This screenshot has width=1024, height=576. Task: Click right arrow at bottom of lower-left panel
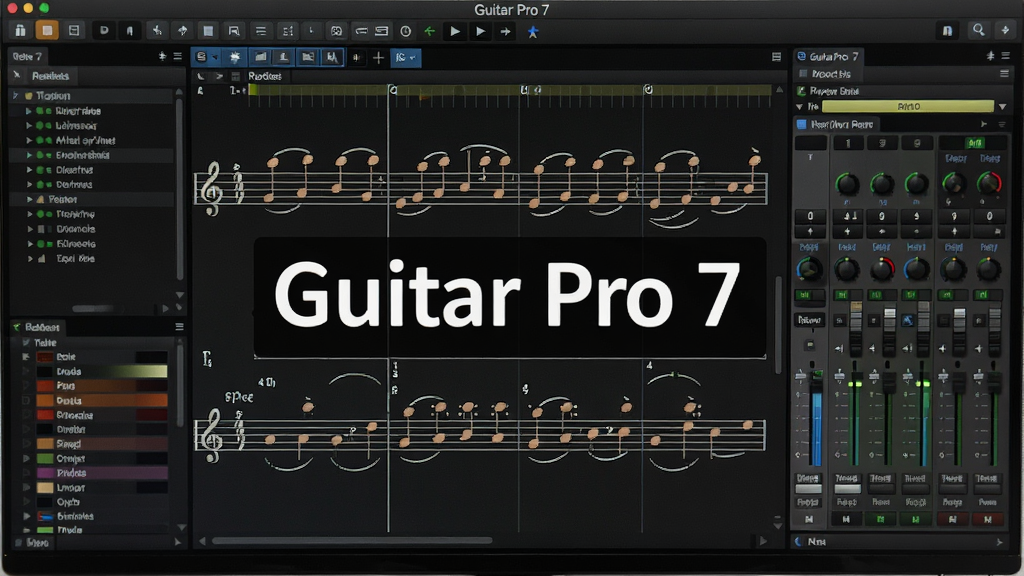pyautogui.click(x=177, y=542)
